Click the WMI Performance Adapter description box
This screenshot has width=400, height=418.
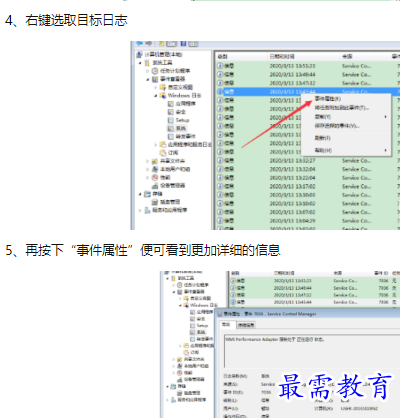(x=312, y=351)
